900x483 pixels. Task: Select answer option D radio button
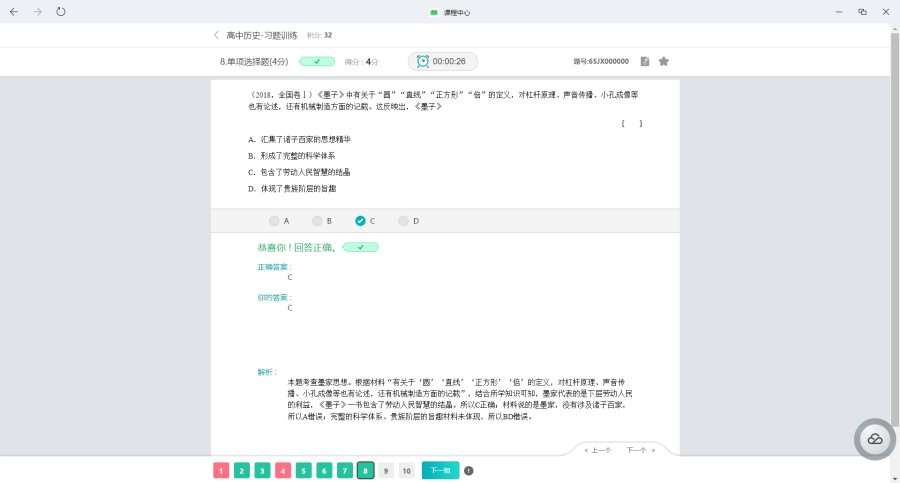pos(403,220)
